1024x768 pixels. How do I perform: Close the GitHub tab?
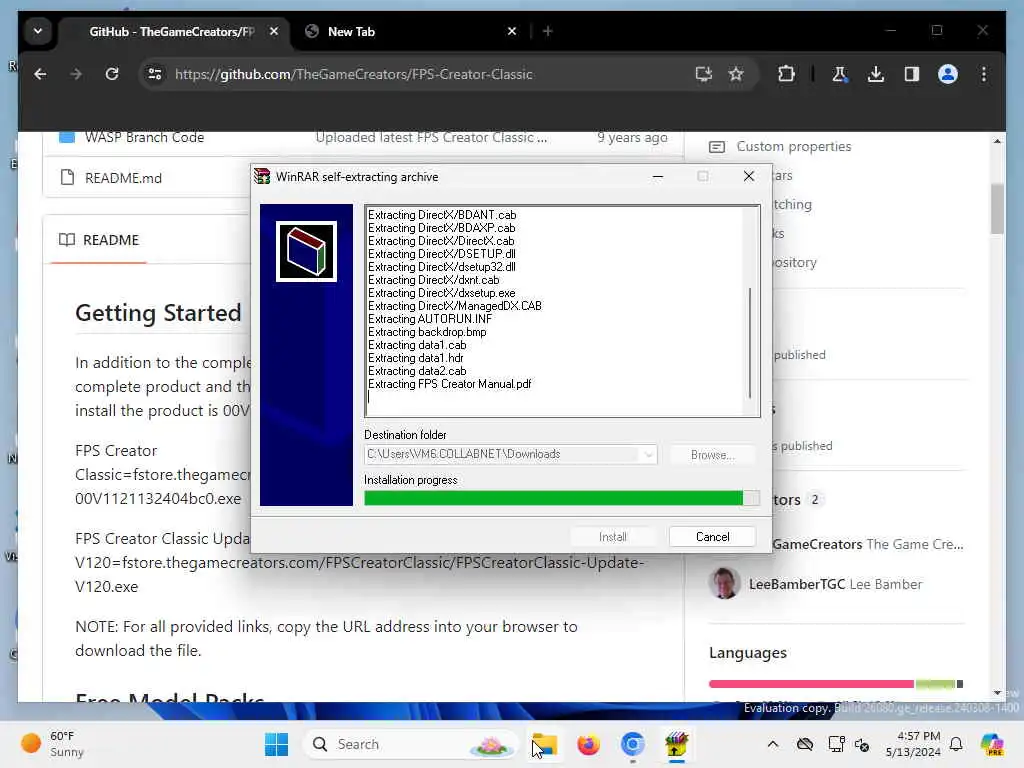[x=274, y=31]
